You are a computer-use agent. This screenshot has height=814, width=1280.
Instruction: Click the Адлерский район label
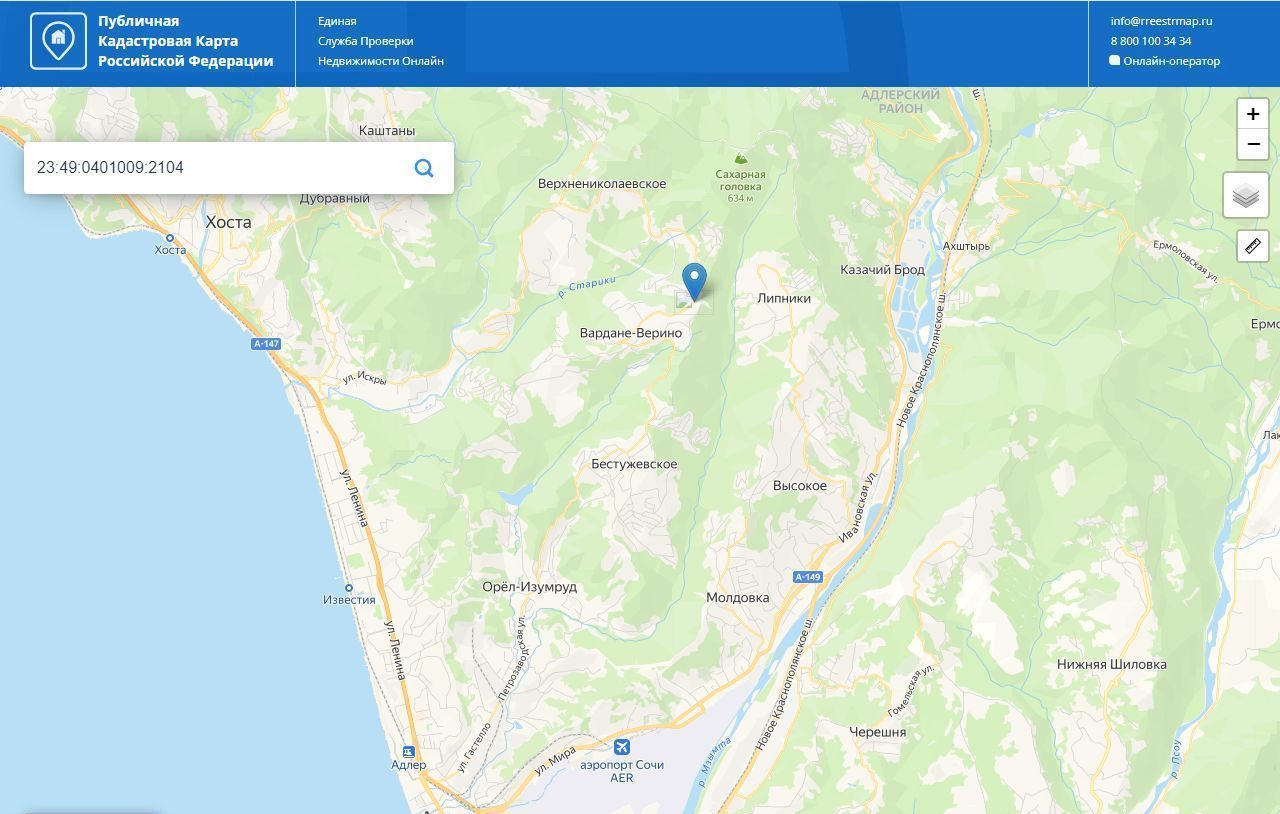(x=901, y=101)
